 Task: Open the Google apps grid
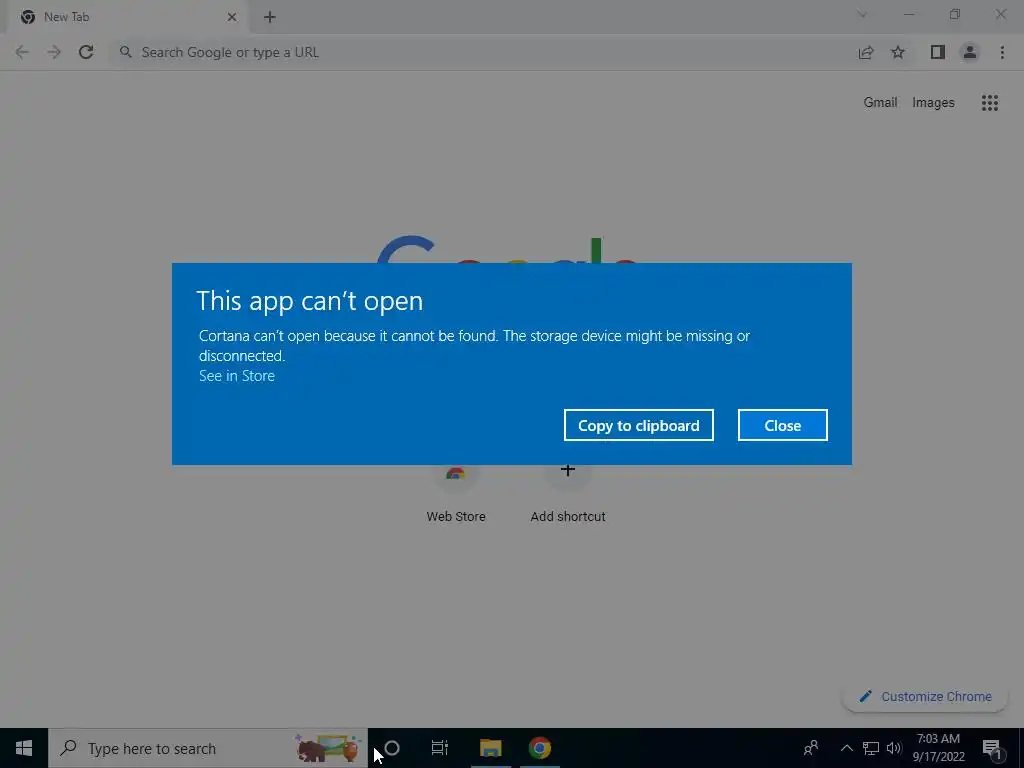coord(989,103)
